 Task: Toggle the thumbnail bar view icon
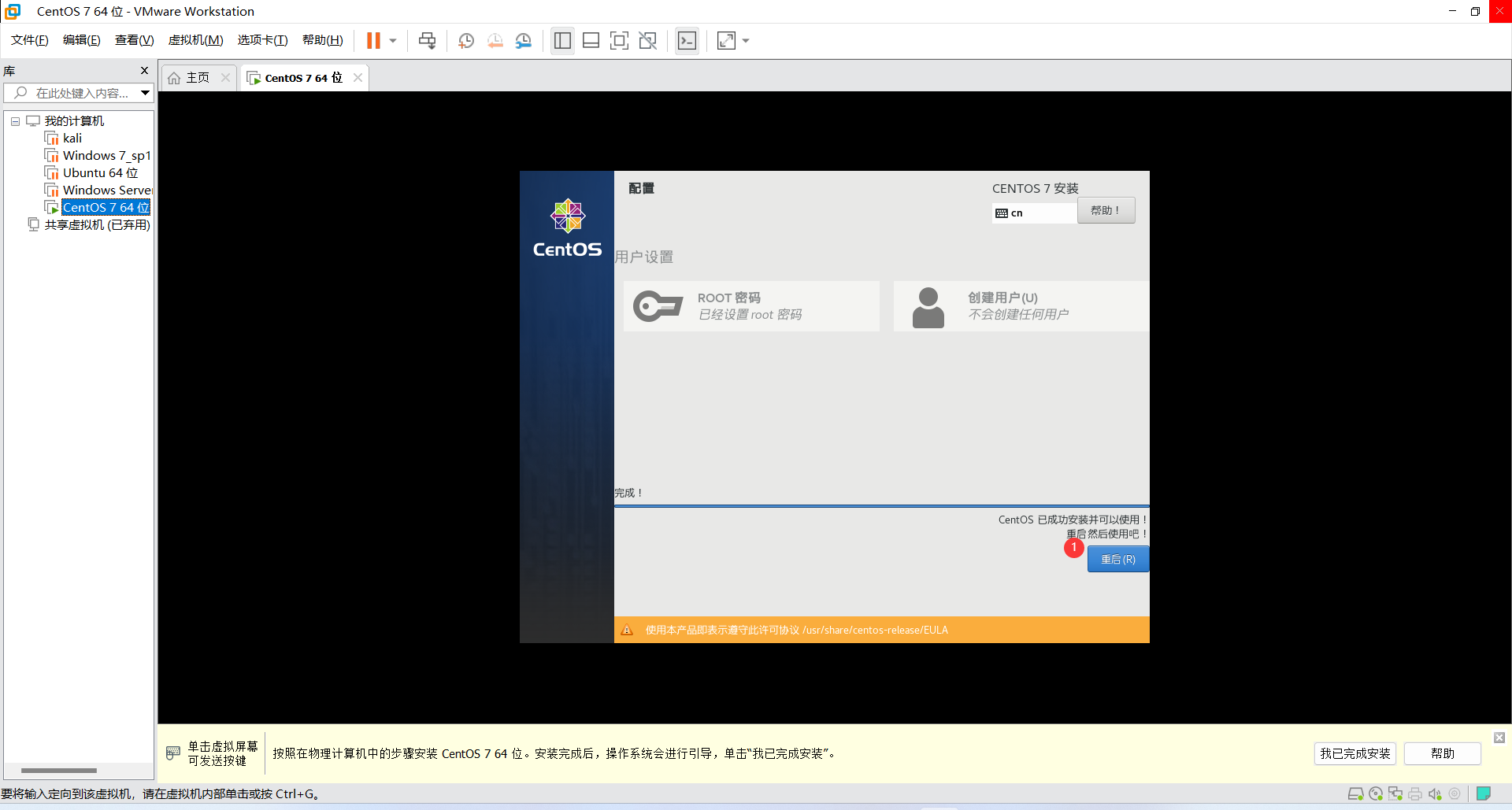coord(591,40)
